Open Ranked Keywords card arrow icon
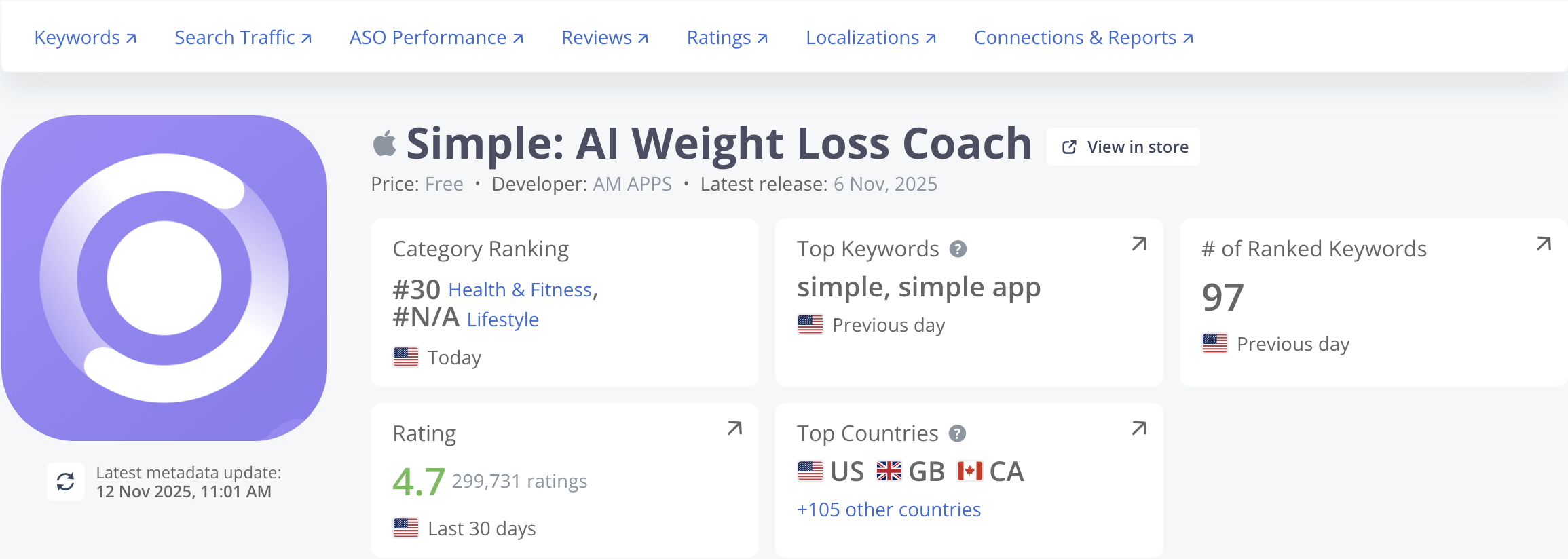Screen dimensions: 1568x559 (1544, 244)
